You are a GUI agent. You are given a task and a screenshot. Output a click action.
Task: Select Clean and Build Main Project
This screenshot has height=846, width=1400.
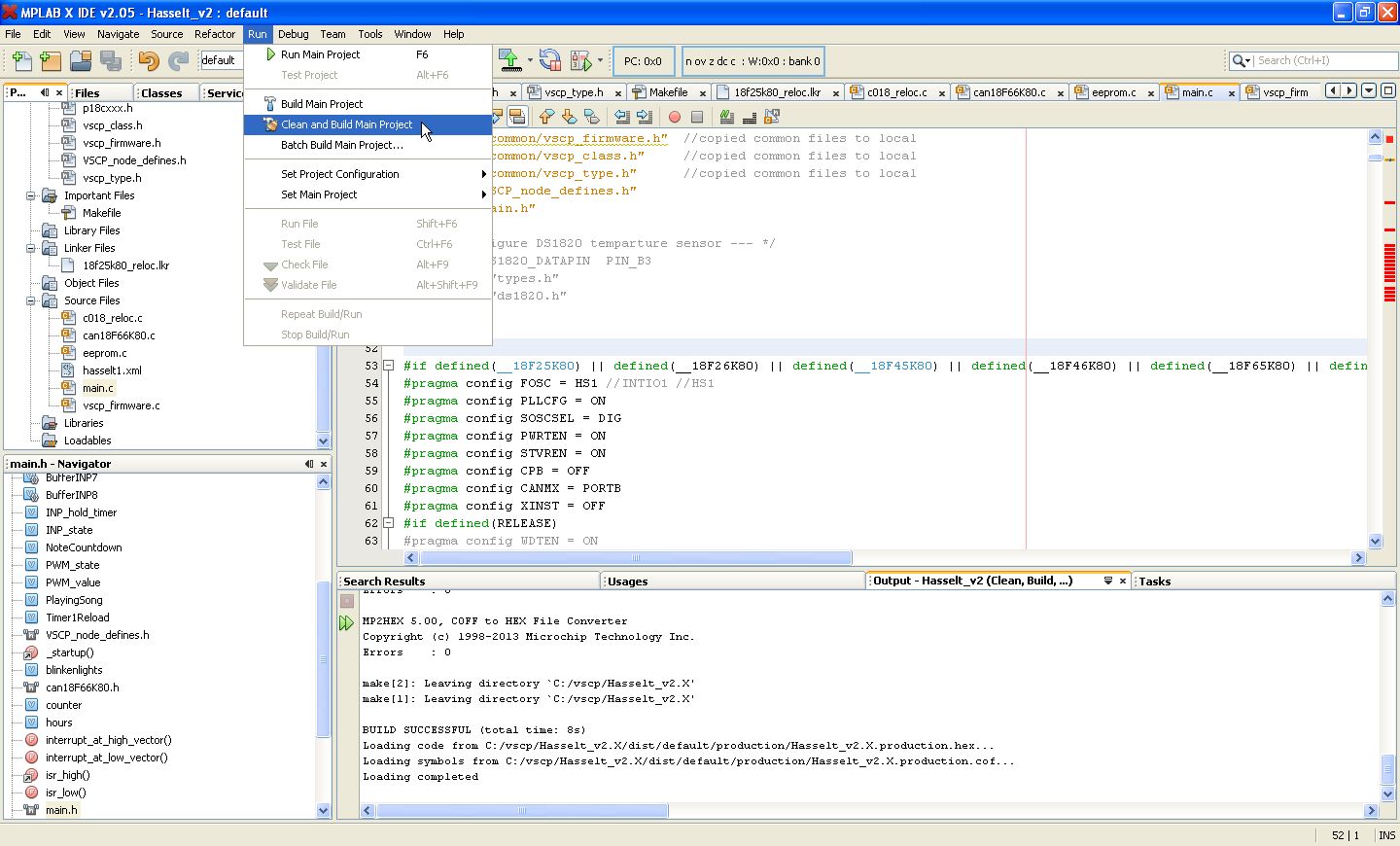point(346,124)
